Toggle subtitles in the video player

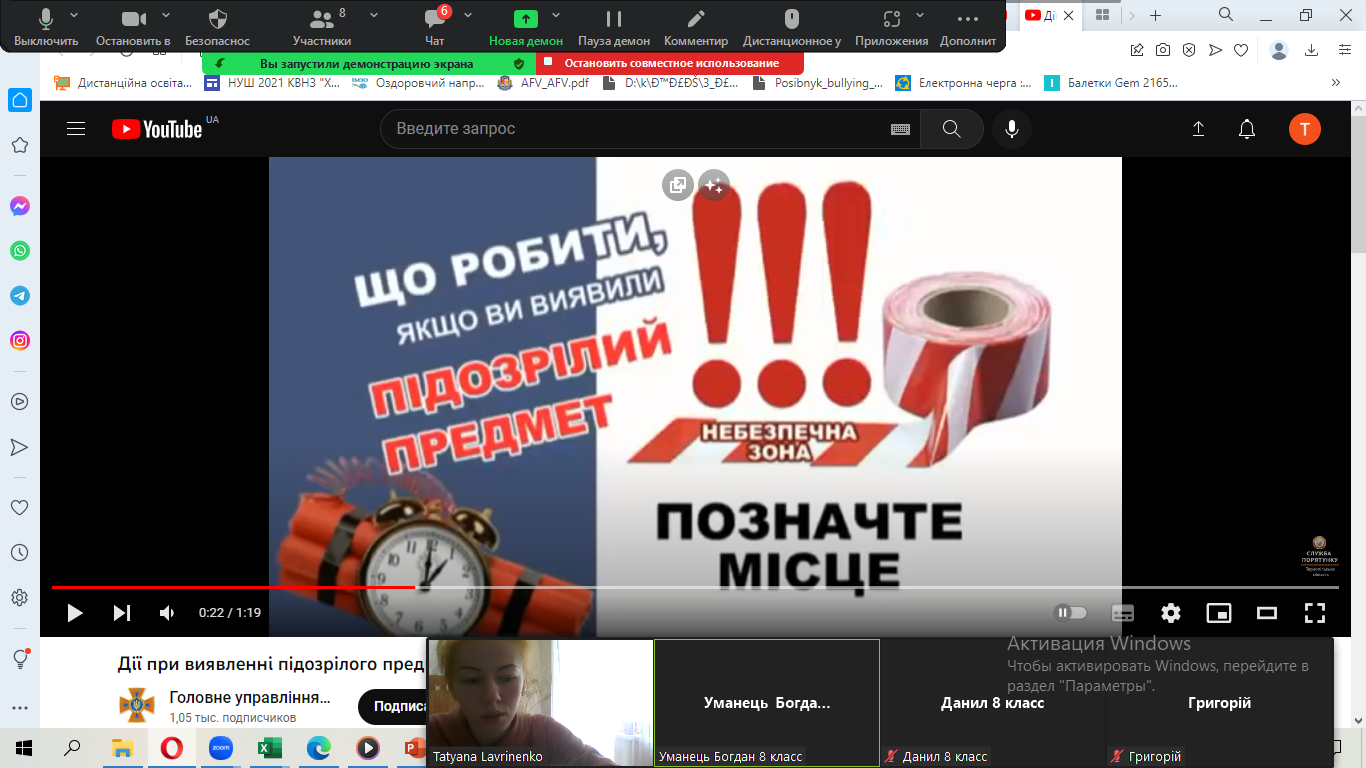pos(1123,613)
